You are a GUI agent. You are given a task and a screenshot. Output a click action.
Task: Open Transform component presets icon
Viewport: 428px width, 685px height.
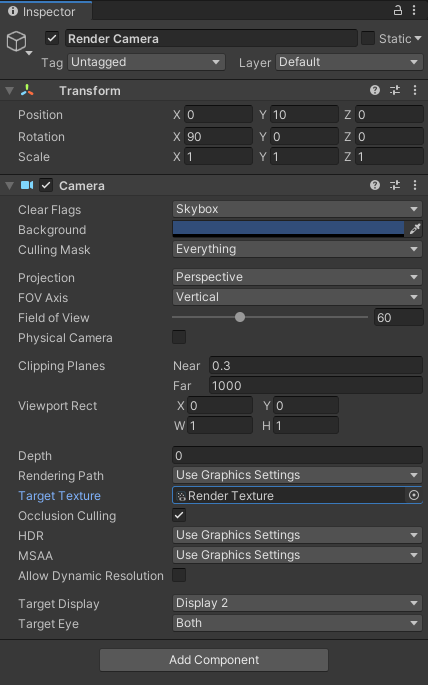click(395, 90)
